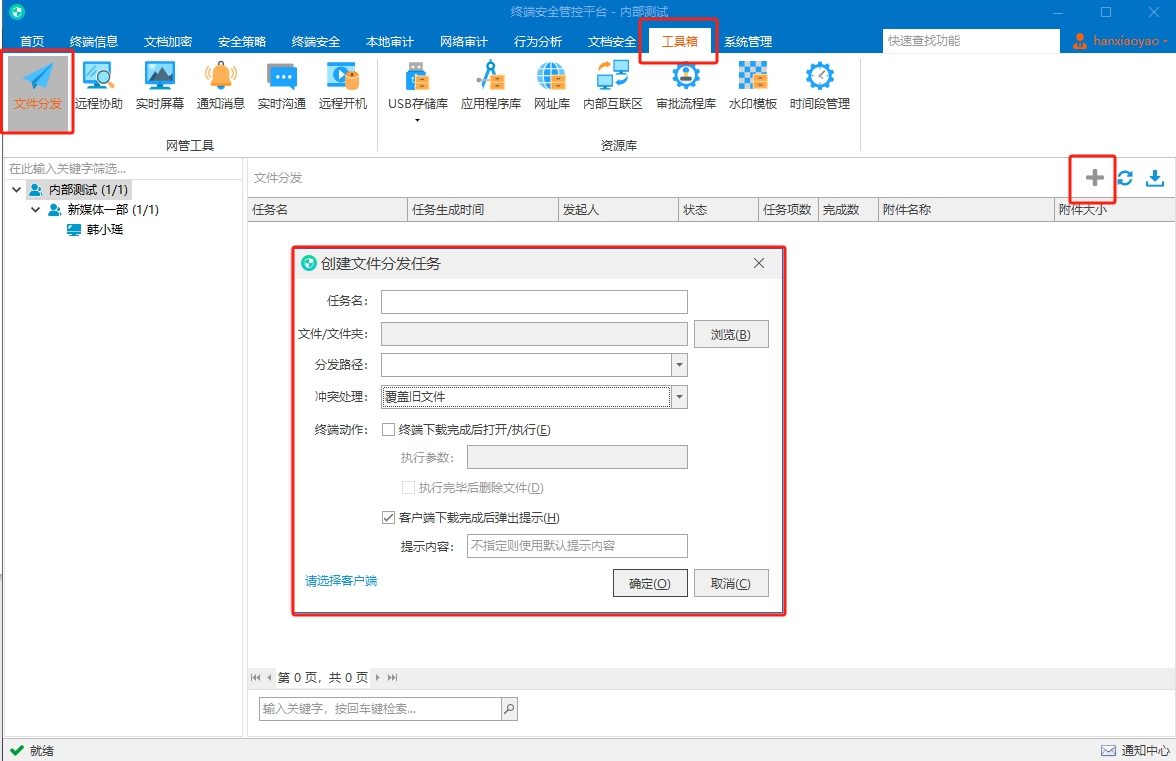Screen dimensions: 1176x761
Task: Open the 实时沟通 live chat tool
Action: (x=281, y=86)
